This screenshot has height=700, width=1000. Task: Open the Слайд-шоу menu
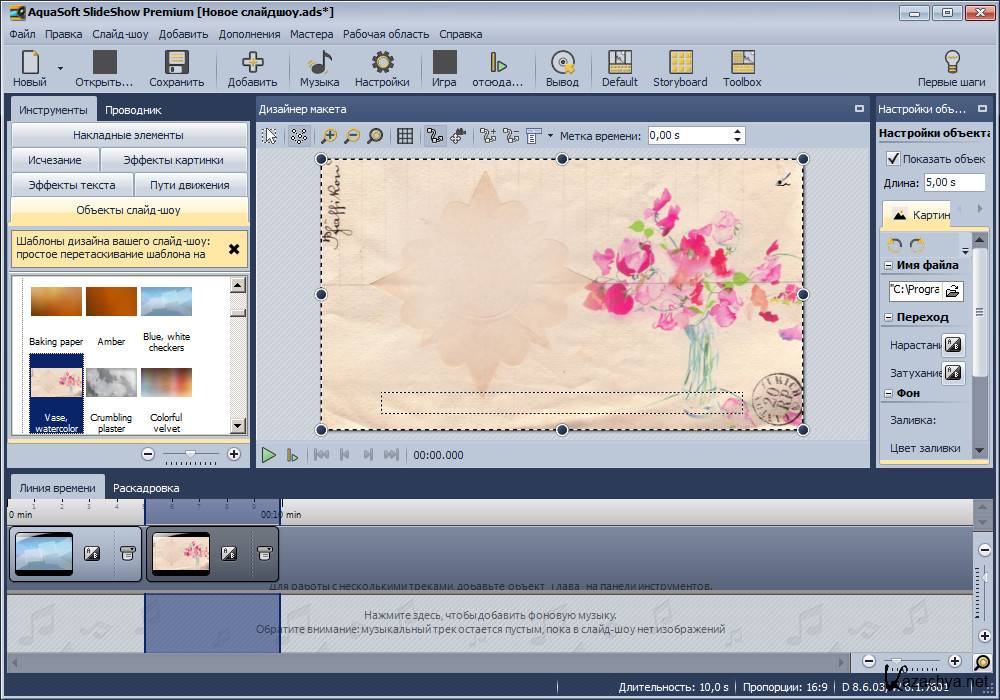(120, 34)
